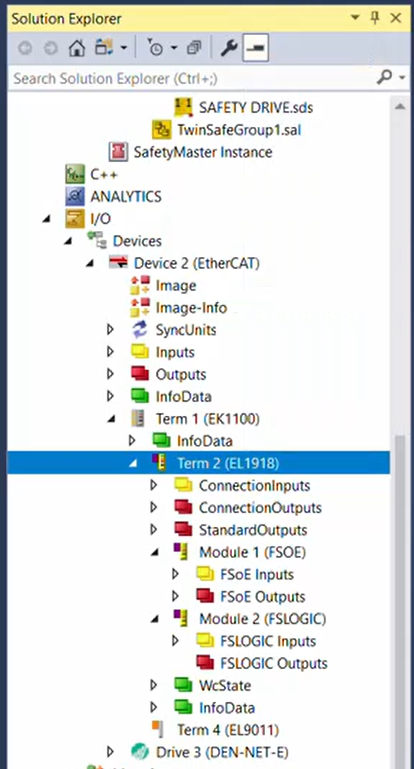Select FSLOGIC Outputs item
The width and height of the screenshot is (414, 769).
pyautogui.click(x=274, y=663)
